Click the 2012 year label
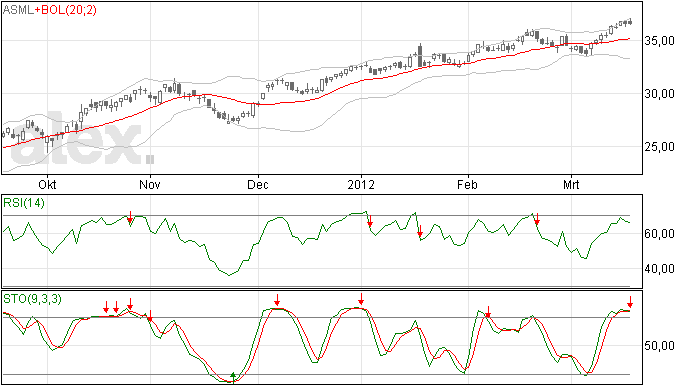690x387 pixels. tap(361, 184)
